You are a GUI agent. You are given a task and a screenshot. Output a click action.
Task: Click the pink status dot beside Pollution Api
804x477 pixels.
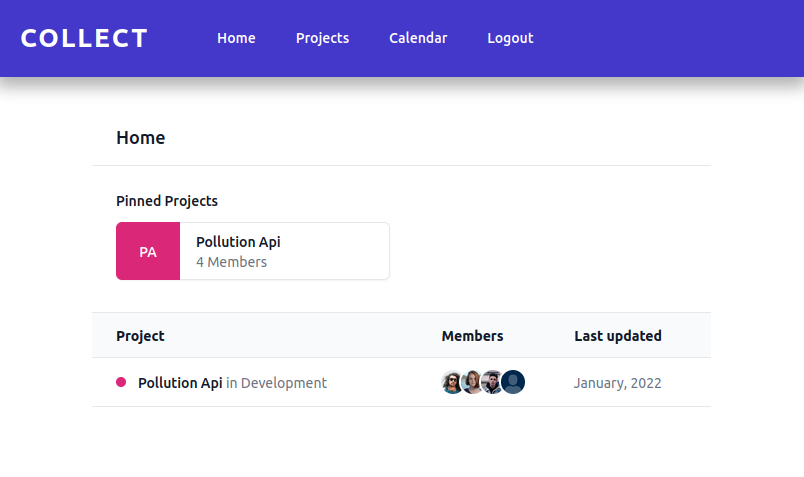[x=121, y=382]
